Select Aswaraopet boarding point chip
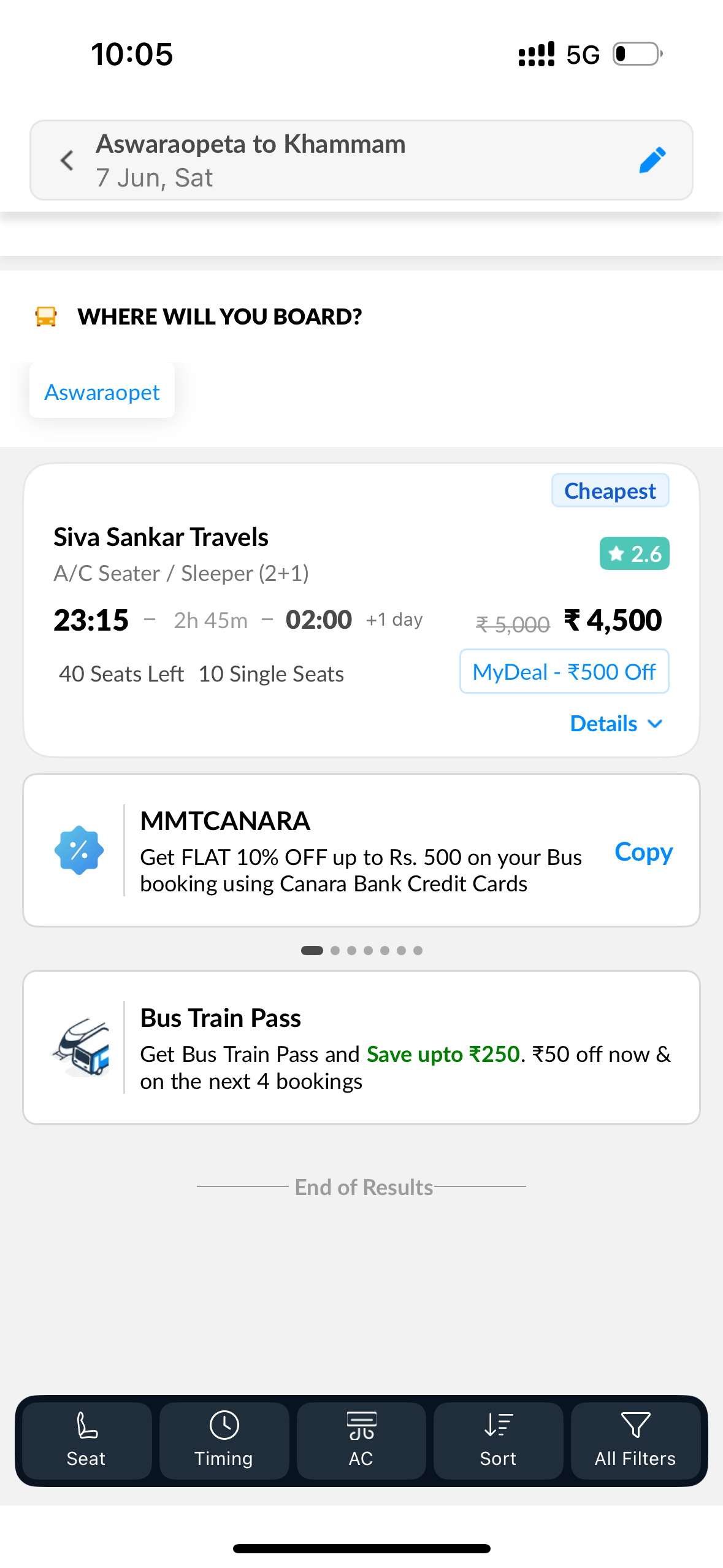This screenshot has height=1568, width=723. (x=102, y=391)
